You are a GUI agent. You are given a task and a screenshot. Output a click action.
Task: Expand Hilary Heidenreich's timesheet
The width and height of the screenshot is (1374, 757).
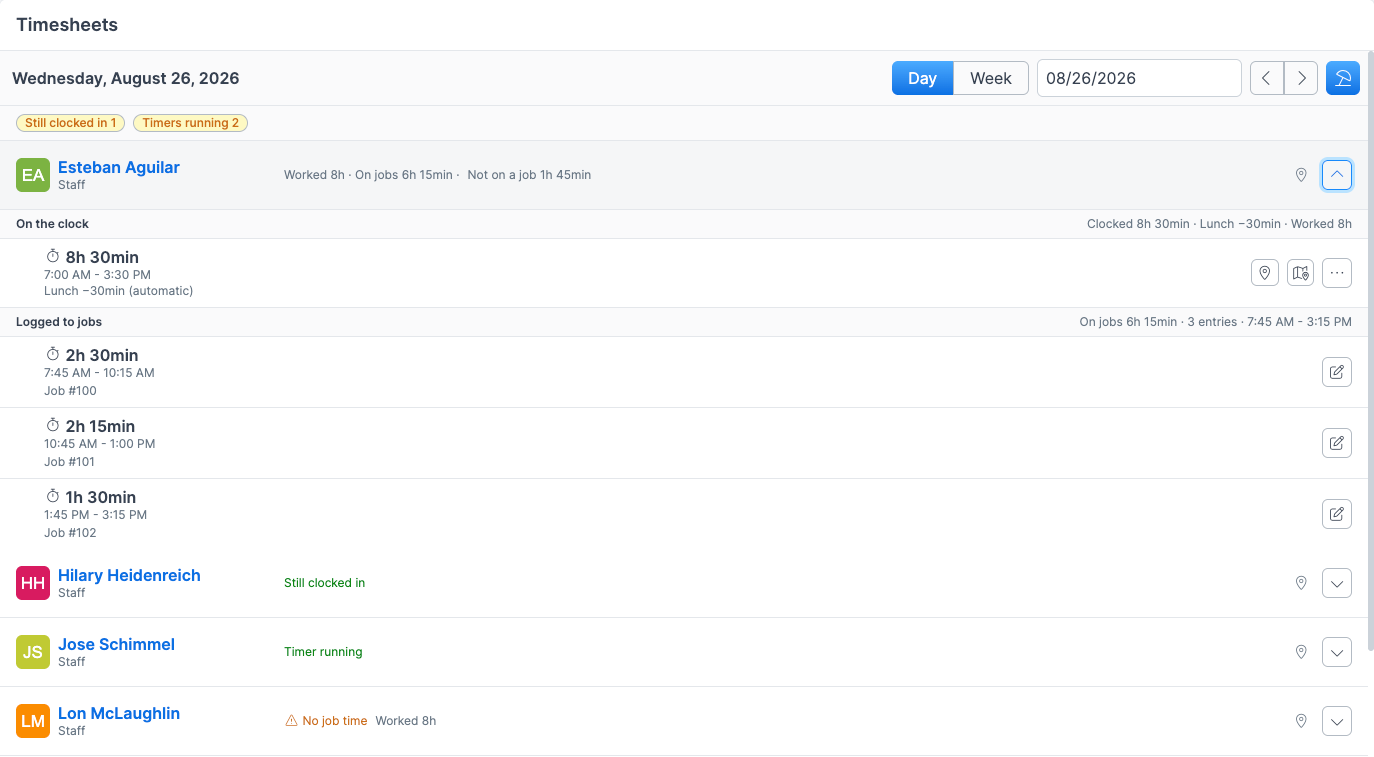1337,583
